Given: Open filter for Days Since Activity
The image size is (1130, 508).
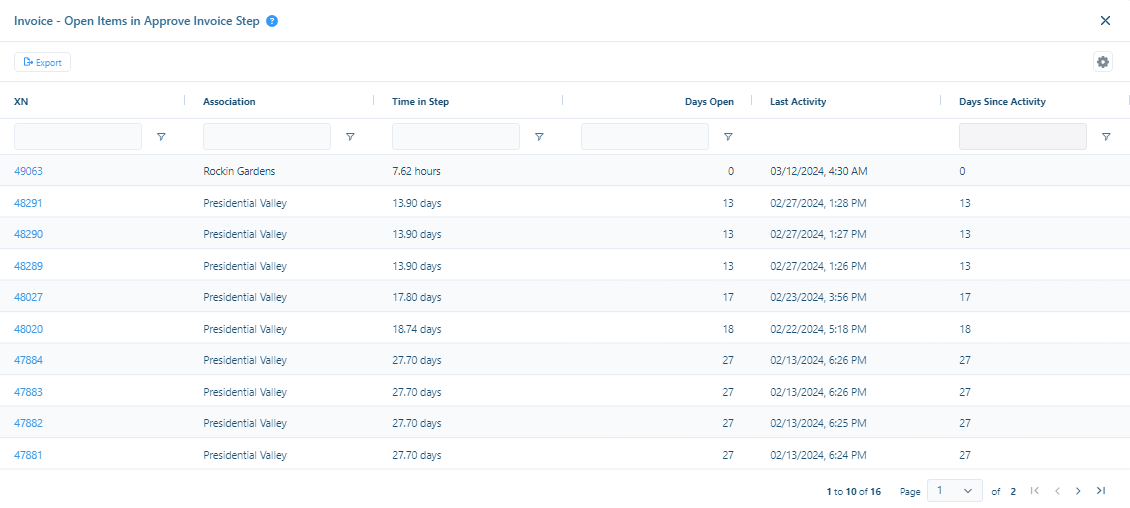Looking at the screenshot, I should click(x=1106, y=137).
